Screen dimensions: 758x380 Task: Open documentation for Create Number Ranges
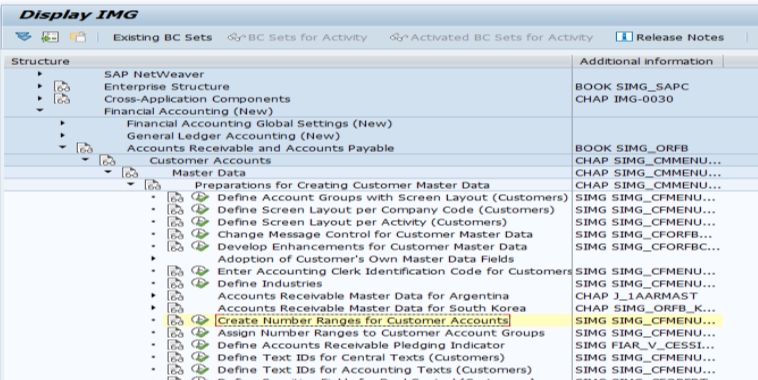pyautogui.click(x=175, y=321)
